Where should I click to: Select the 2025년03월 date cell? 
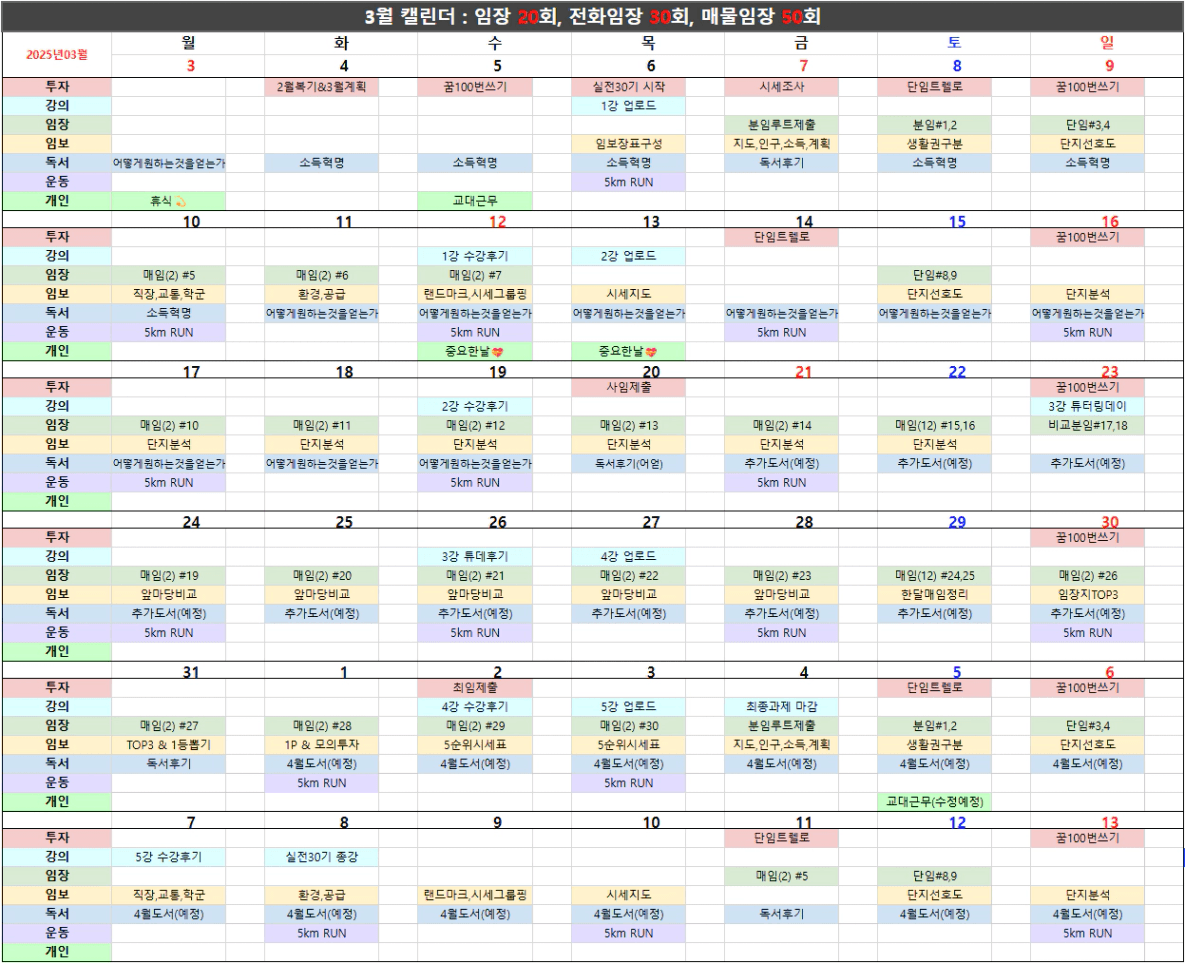pyautogui.click(x=57, y=54)
